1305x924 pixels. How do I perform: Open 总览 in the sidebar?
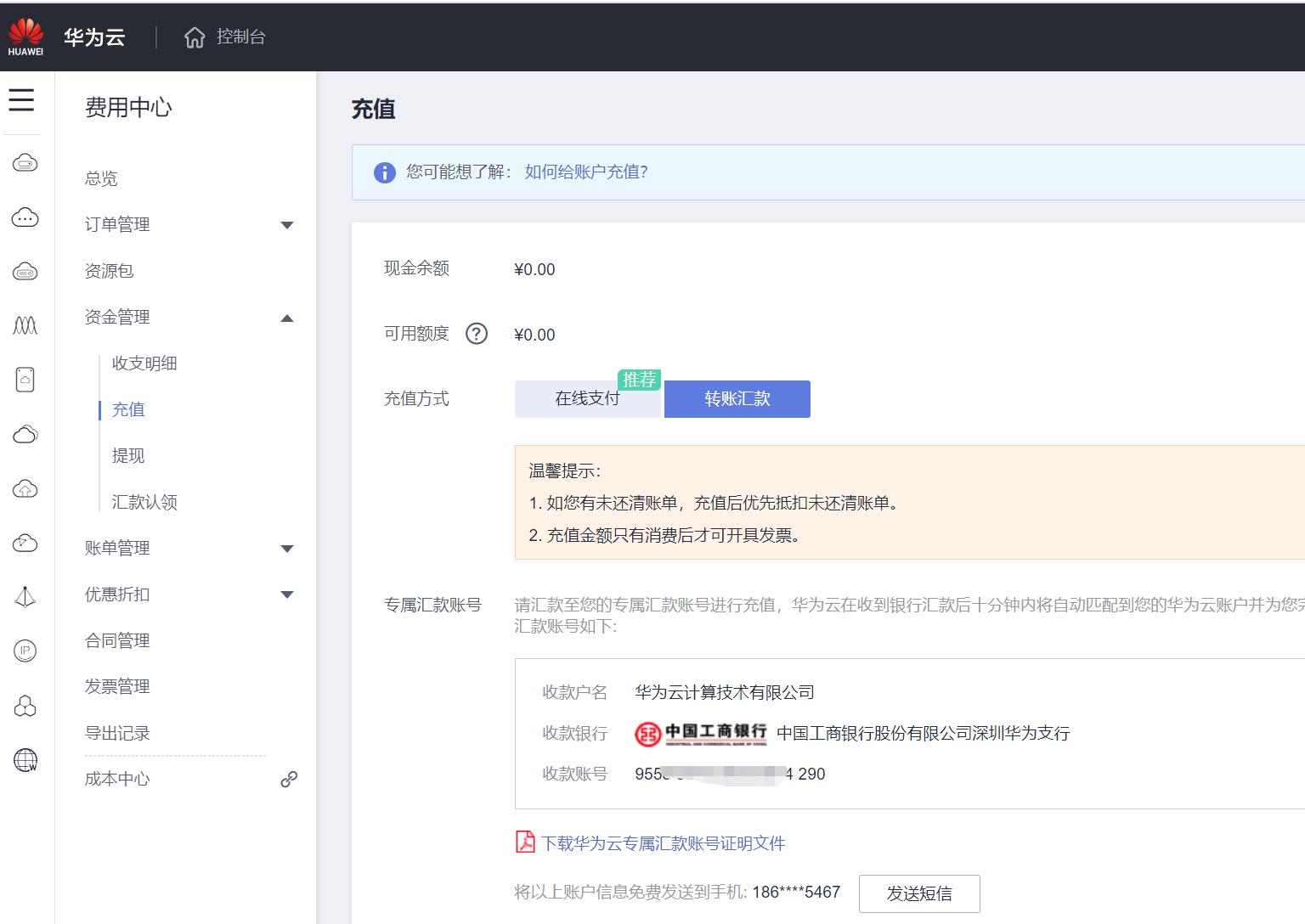(101, 178)
